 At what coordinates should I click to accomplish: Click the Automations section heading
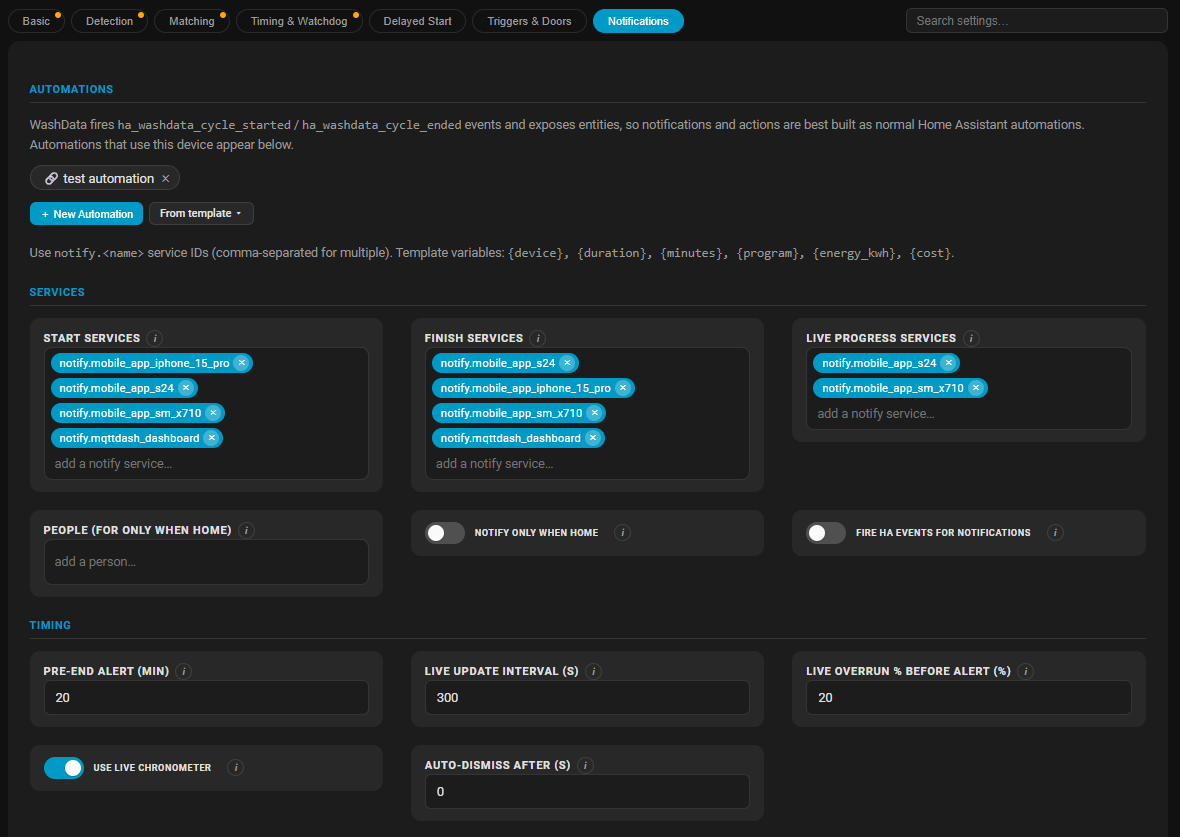click(x=71, y=89)
